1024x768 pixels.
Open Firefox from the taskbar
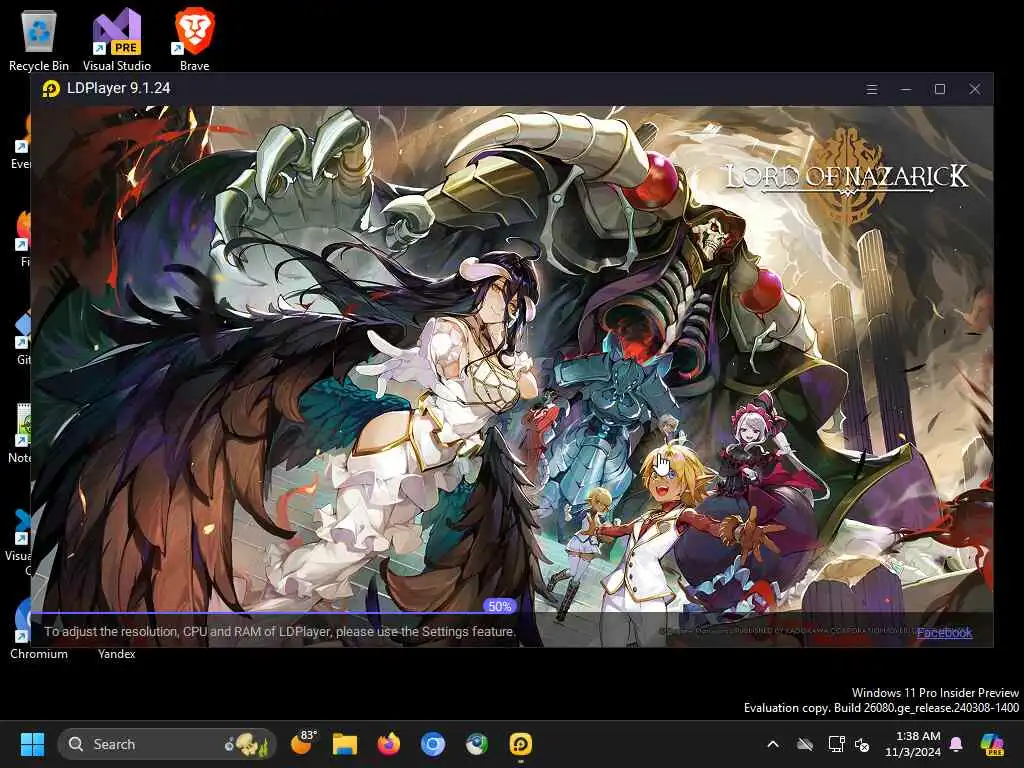point(389,744)
